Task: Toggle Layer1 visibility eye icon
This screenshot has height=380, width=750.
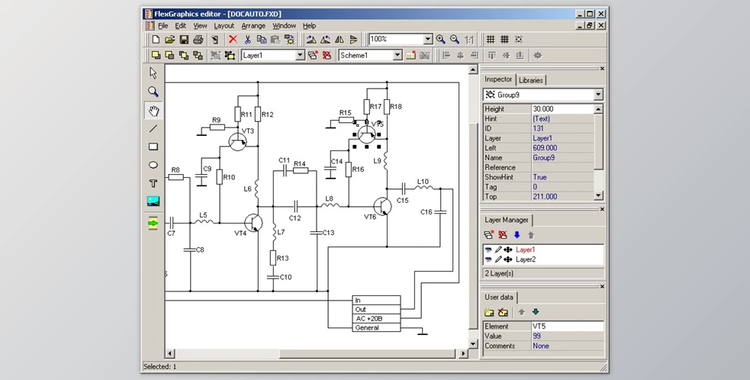Action: tap(488, 250)
